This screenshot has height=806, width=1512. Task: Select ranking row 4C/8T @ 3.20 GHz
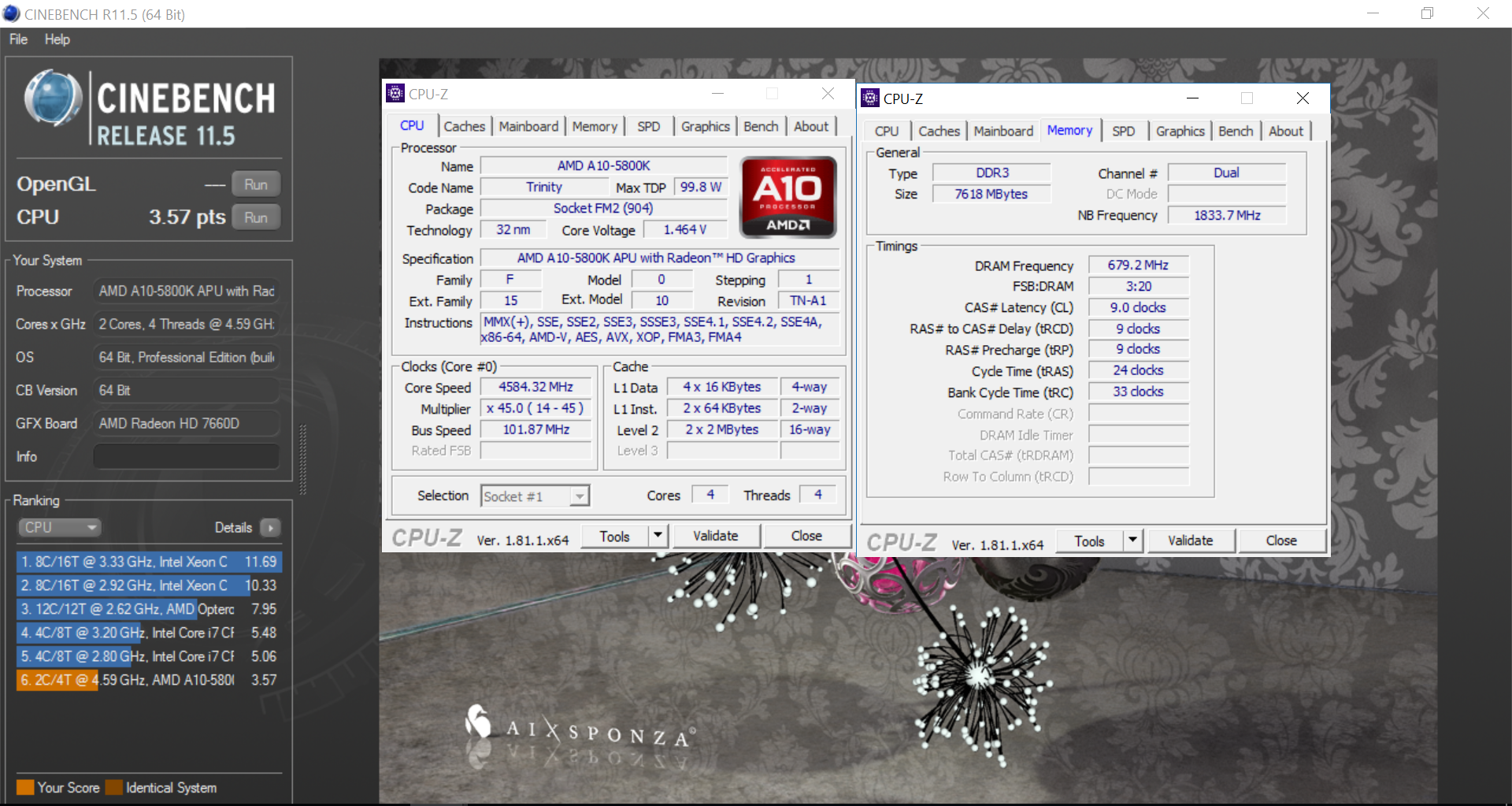(149, 633)
